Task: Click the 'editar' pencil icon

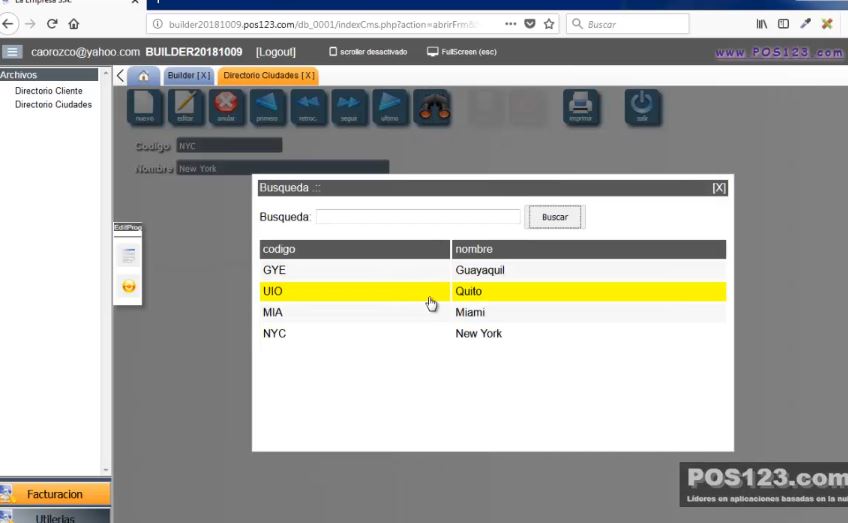Action: (x=186, y=106)
